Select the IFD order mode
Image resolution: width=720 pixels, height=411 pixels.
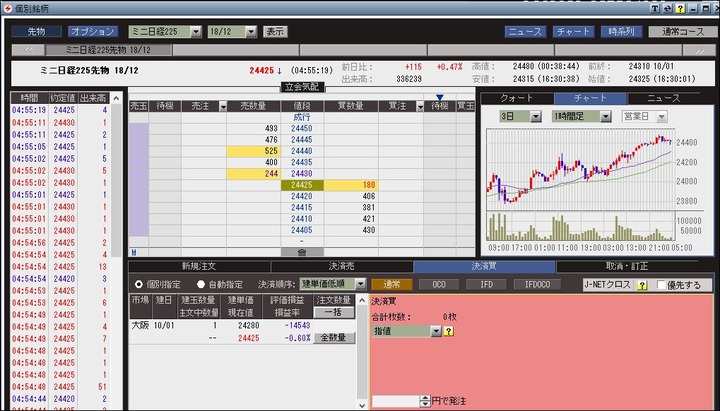(486, 285)
